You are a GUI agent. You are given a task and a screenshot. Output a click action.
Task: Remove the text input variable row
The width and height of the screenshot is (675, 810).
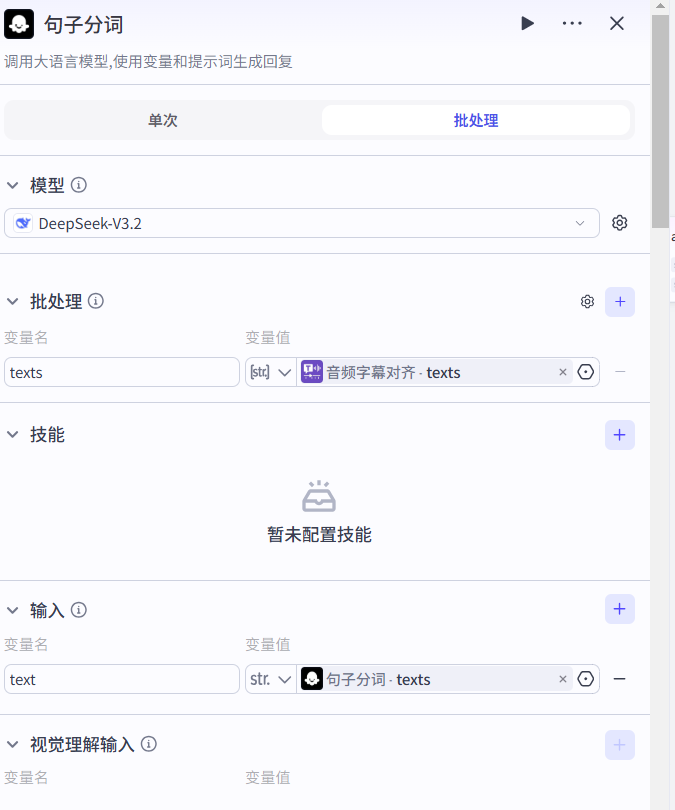620,679
